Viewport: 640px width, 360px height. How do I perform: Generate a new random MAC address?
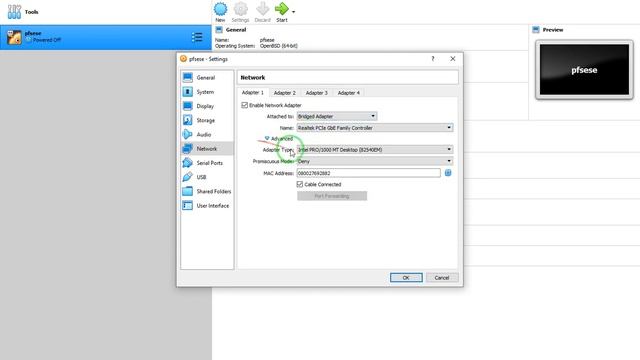pos(448,173)
